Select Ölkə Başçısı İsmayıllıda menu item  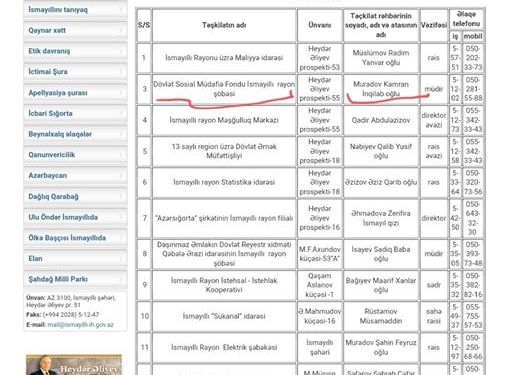[75, 238]
